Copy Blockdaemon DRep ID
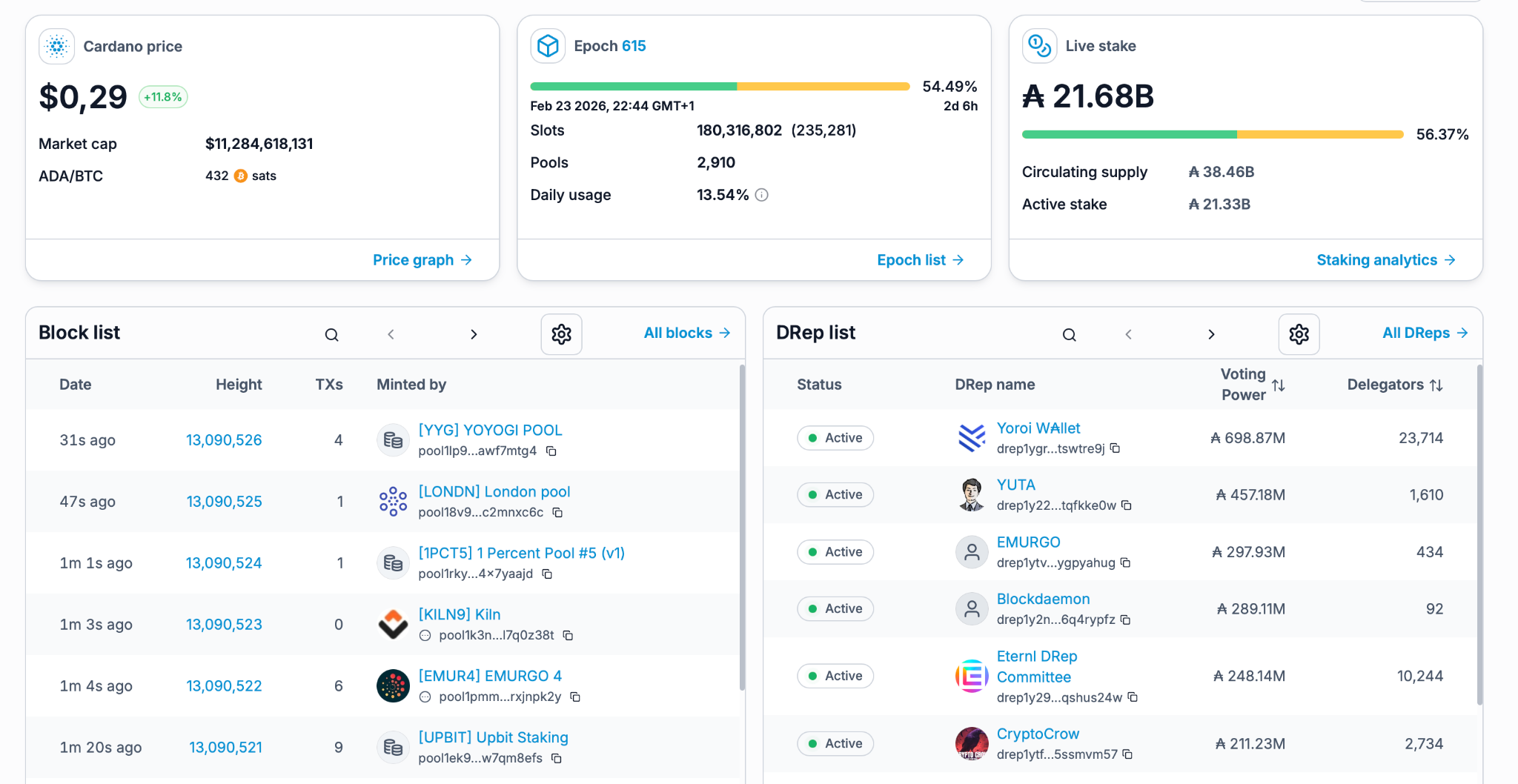1518x784 pixels. click(x=1126, y=619)
